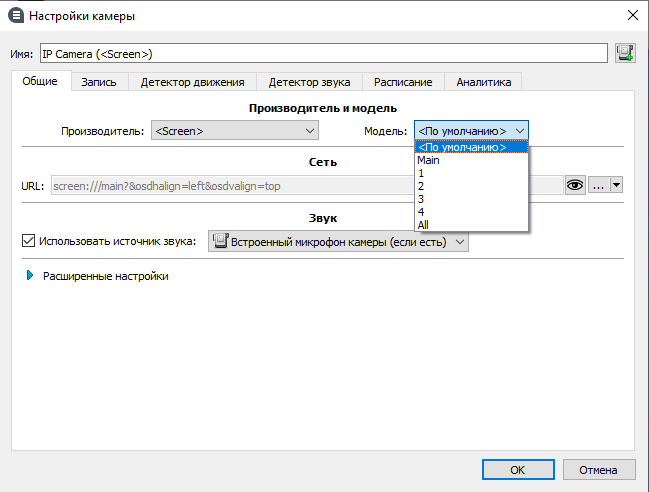Click the eye preview icon beside URL
The width and height of the screenshot is (649, 492).
(574, 185)
